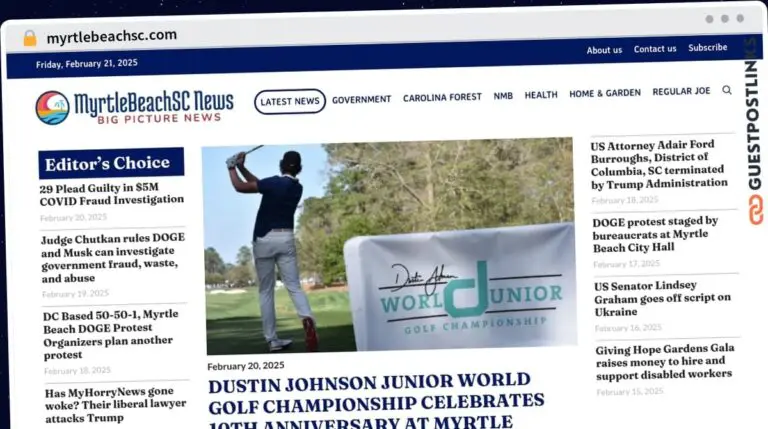Open the MyrtleBeachSC News logo

click(x=134, y=107)
